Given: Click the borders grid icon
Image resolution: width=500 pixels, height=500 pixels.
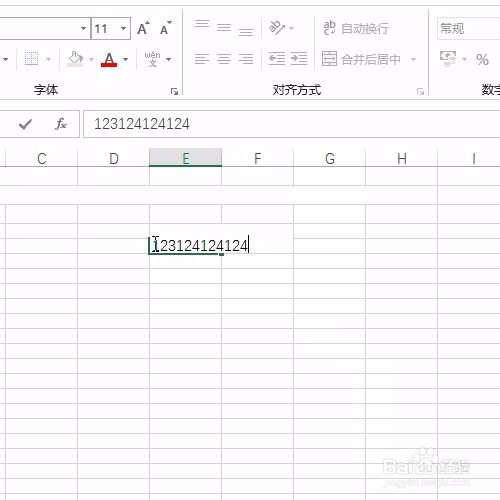Looking at the screenshot, I should click(x=32, y=59).
